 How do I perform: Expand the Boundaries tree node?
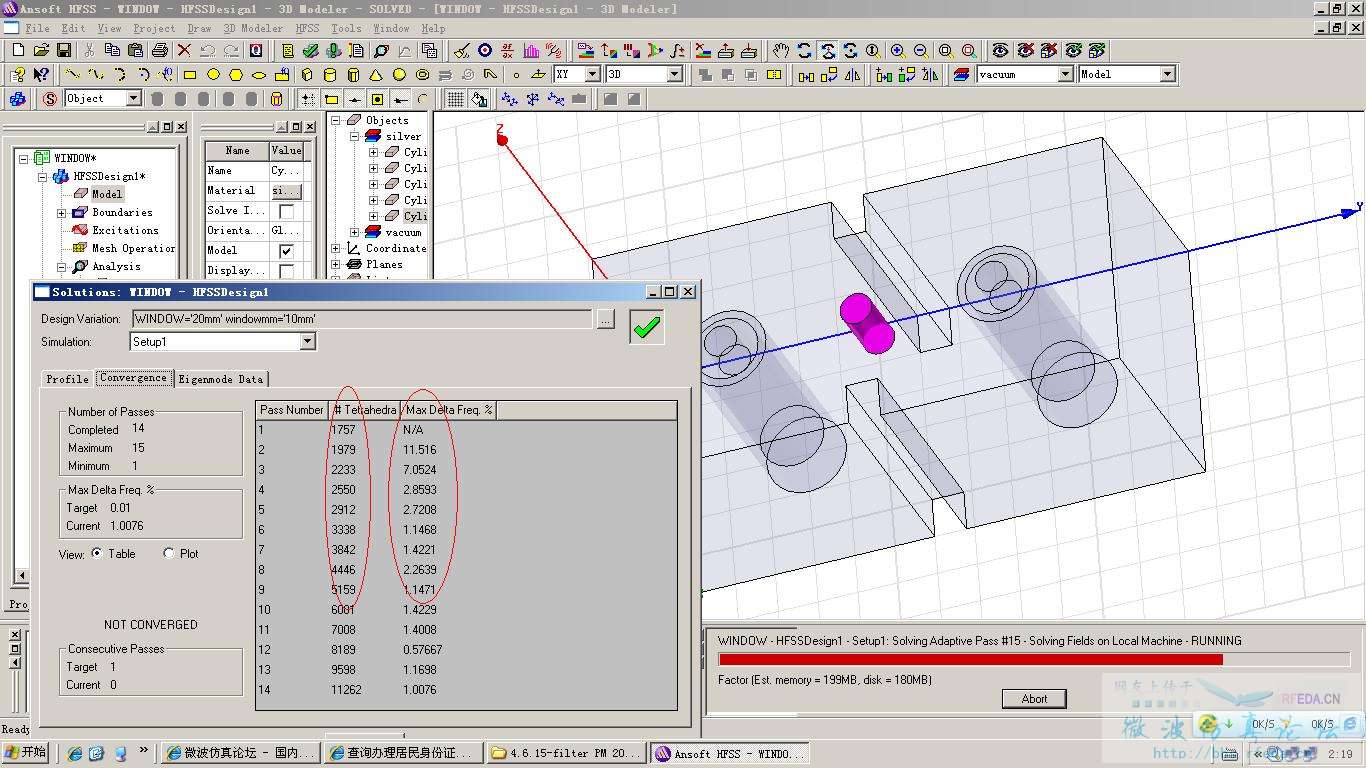pyautogui.click(x=61, y=213)
